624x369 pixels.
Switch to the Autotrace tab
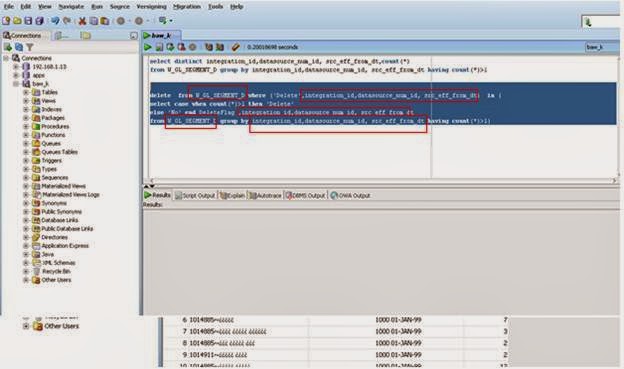(265, 195)
